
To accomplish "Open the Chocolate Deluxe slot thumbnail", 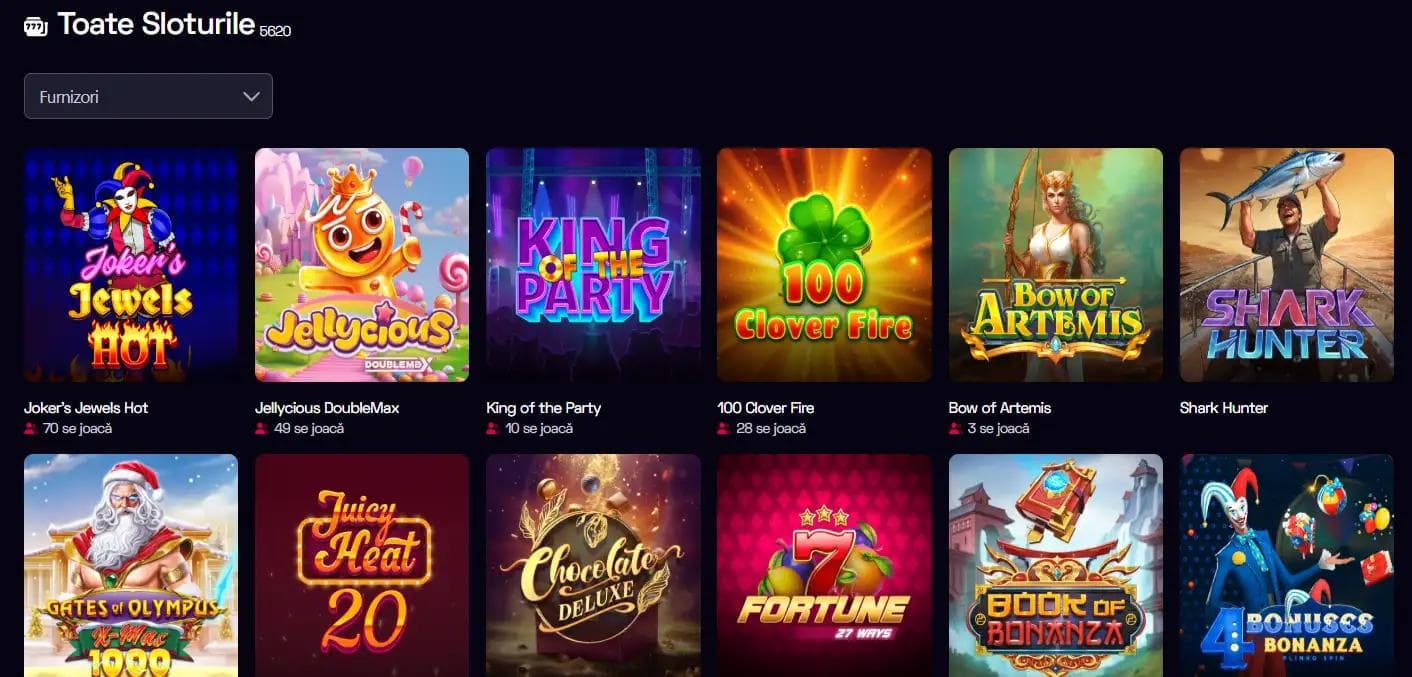I will 593,566.
